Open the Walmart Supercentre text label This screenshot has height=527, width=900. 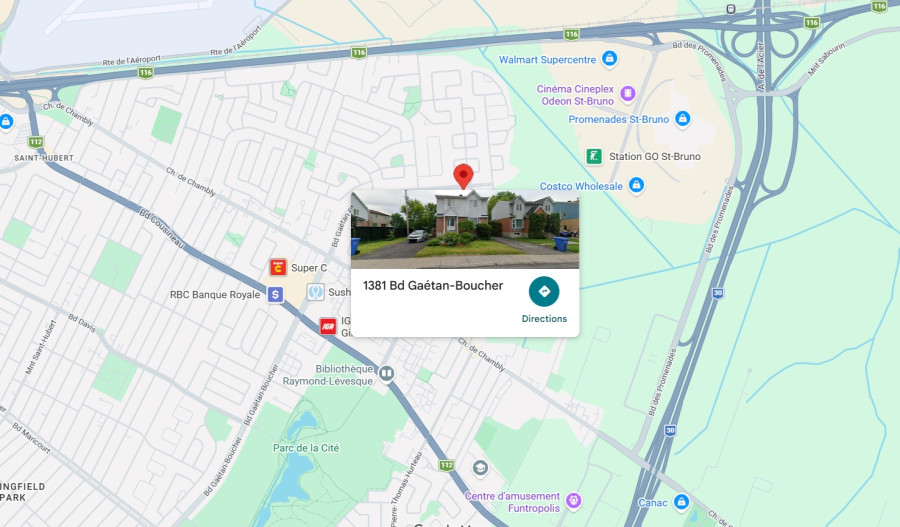[x=548, y=60]
